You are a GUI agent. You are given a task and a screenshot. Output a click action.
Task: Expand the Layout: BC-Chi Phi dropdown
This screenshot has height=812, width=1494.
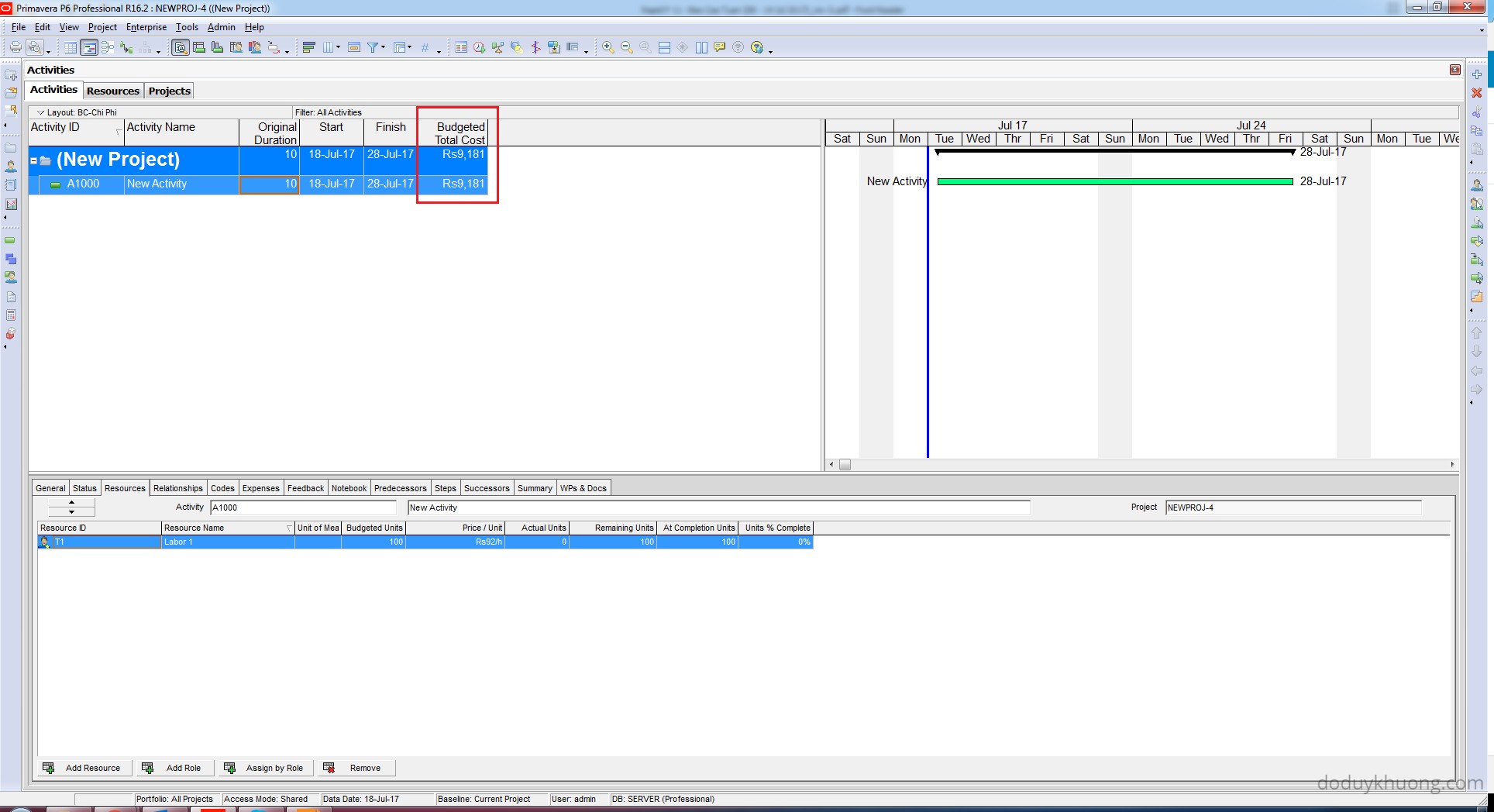point(41,112)
